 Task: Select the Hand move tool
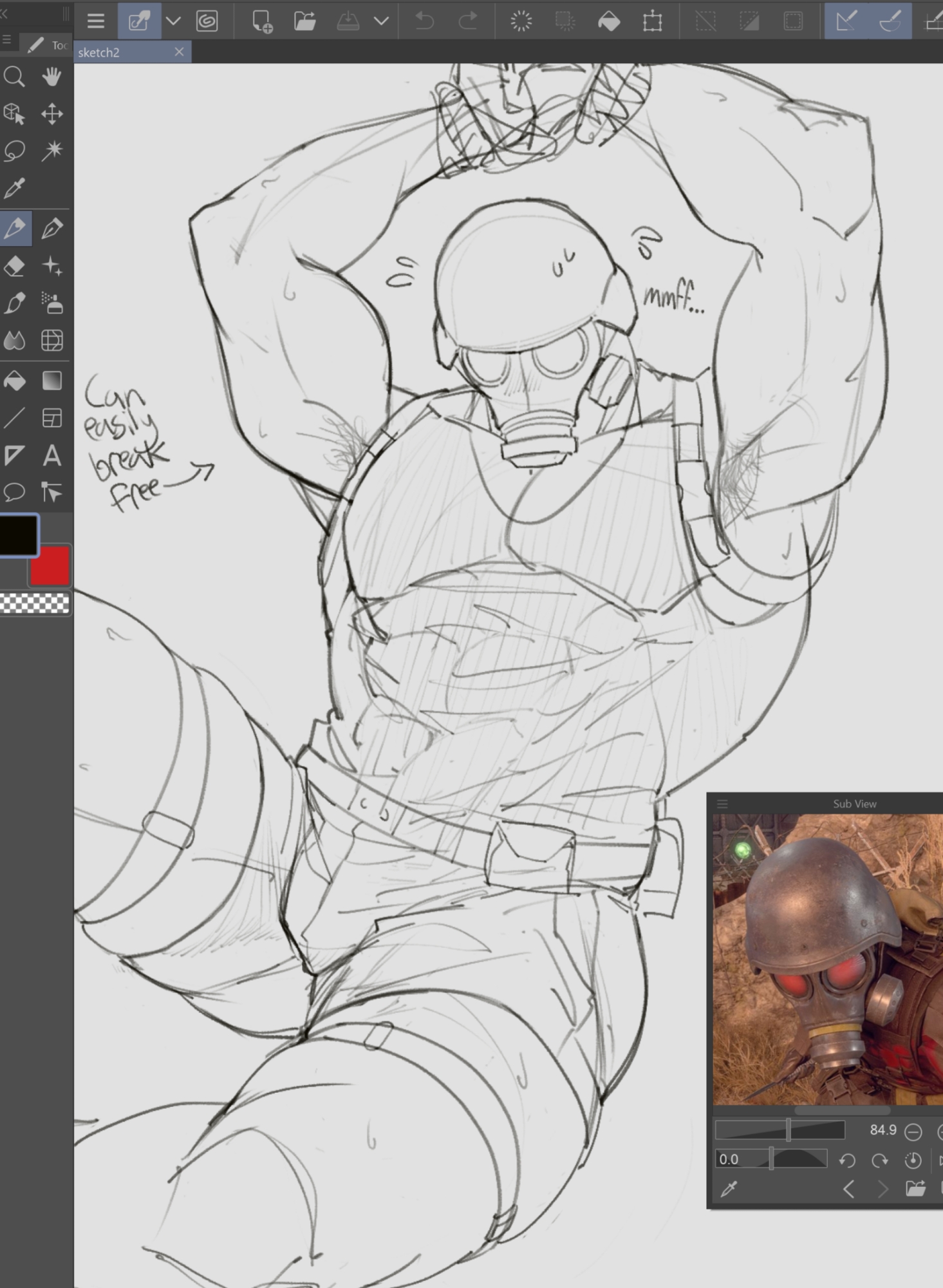[51, 77]
